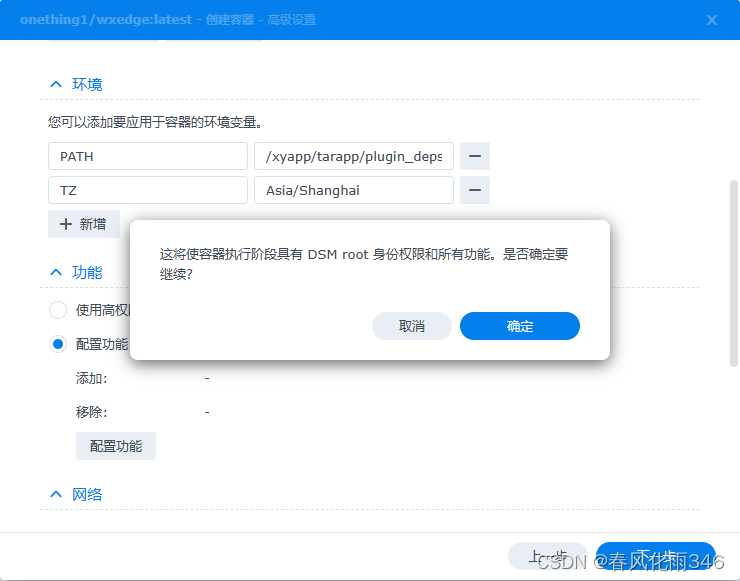Click 取消 to cancel the dialog
This screenshot has height=581, width=740.
(411, 326)
